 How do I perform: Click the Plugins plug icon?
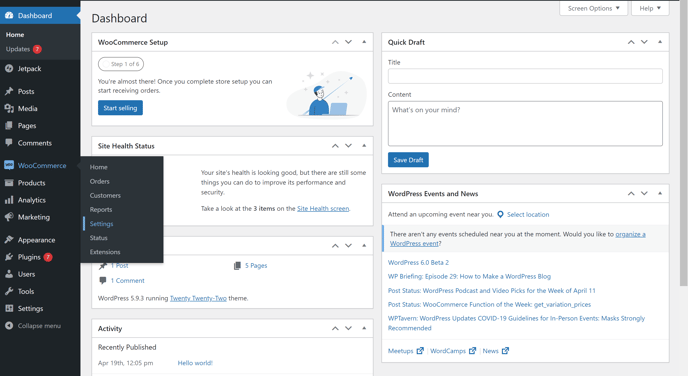coord(9,257)
